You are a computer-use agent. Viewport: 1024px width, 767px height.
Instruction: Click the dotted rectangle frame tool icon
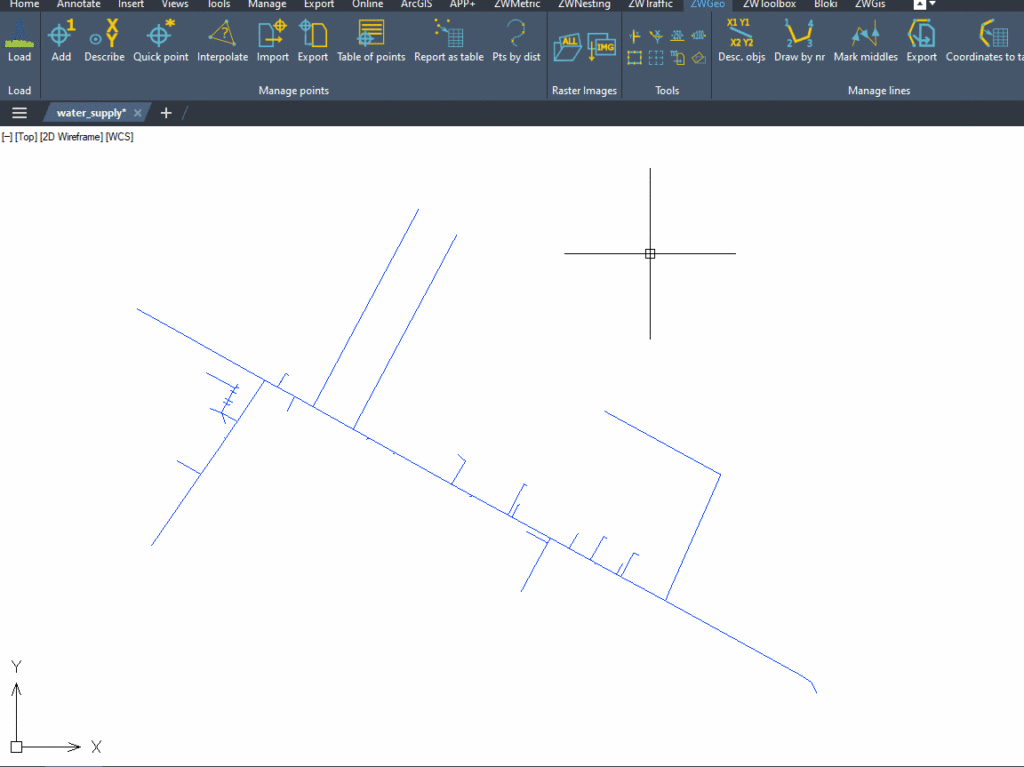pos(634,58)
